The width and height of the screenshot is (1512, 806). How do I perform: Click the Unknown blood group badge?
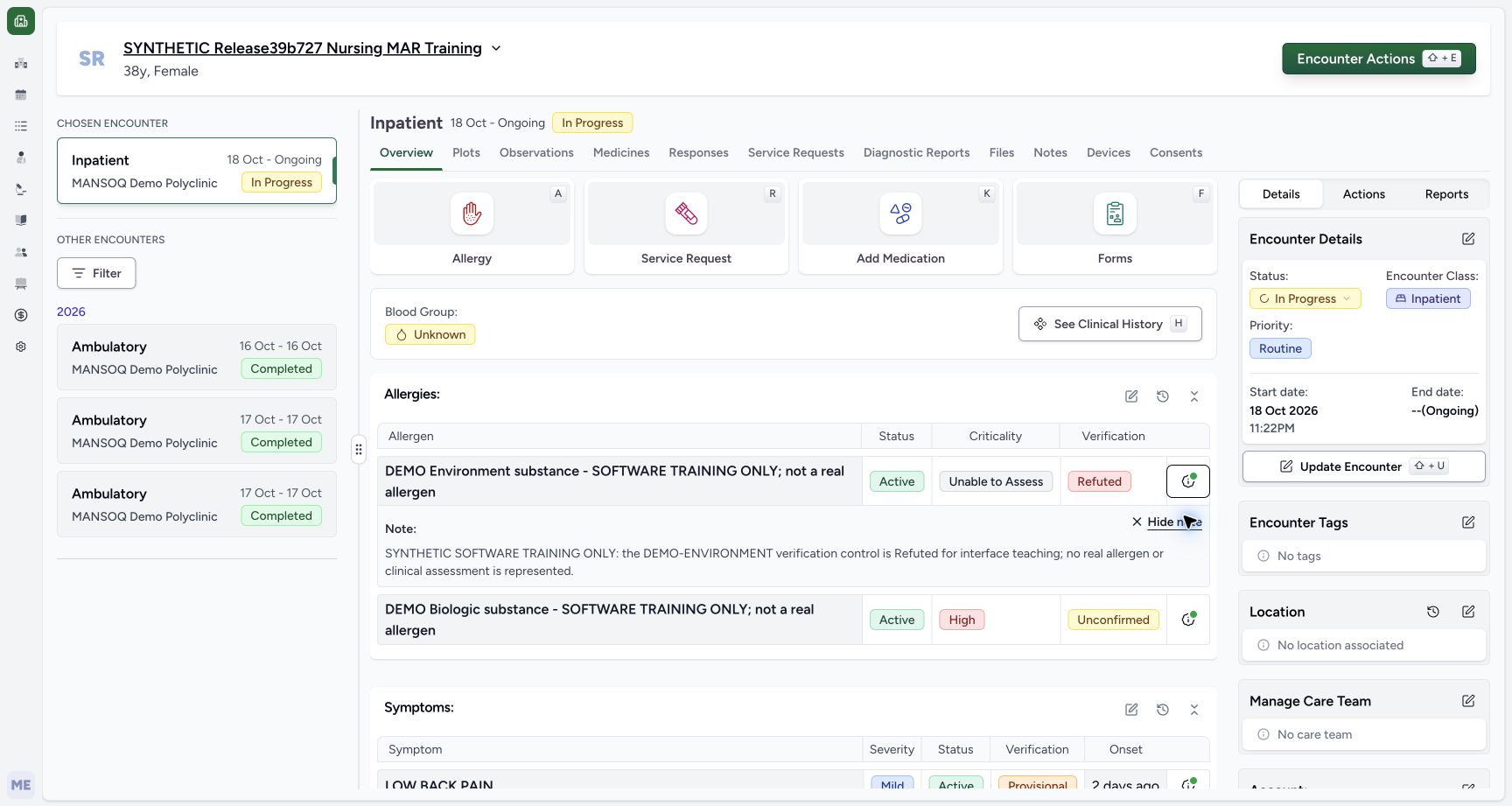point(430,334)
